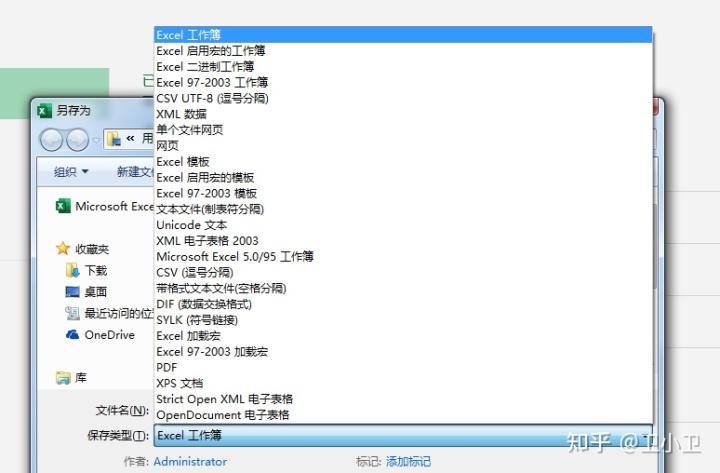The width and height of the screenshot is (720, 473).
Task: Open the 组织 dropdown menu
Action: [x=71, y=172]
